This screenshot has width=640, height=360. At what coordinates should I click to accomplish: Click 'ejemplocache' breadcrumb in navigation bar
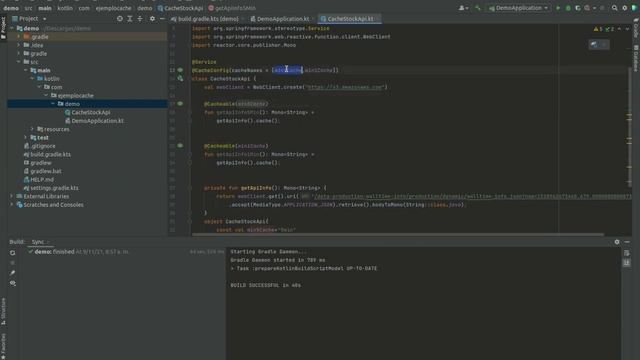113,8
